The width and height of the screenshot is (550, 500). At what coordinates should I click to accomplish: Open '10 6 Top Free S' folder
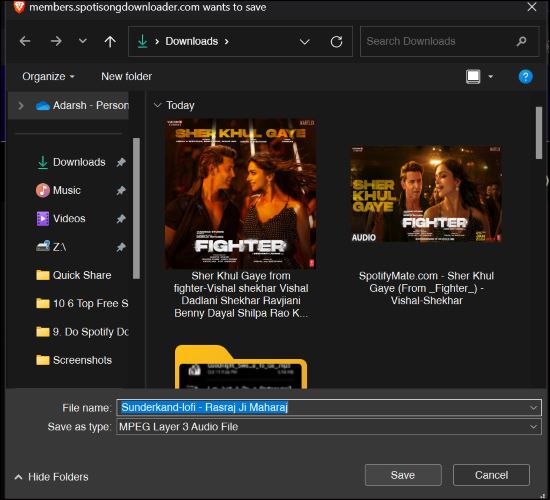point(82,303)
